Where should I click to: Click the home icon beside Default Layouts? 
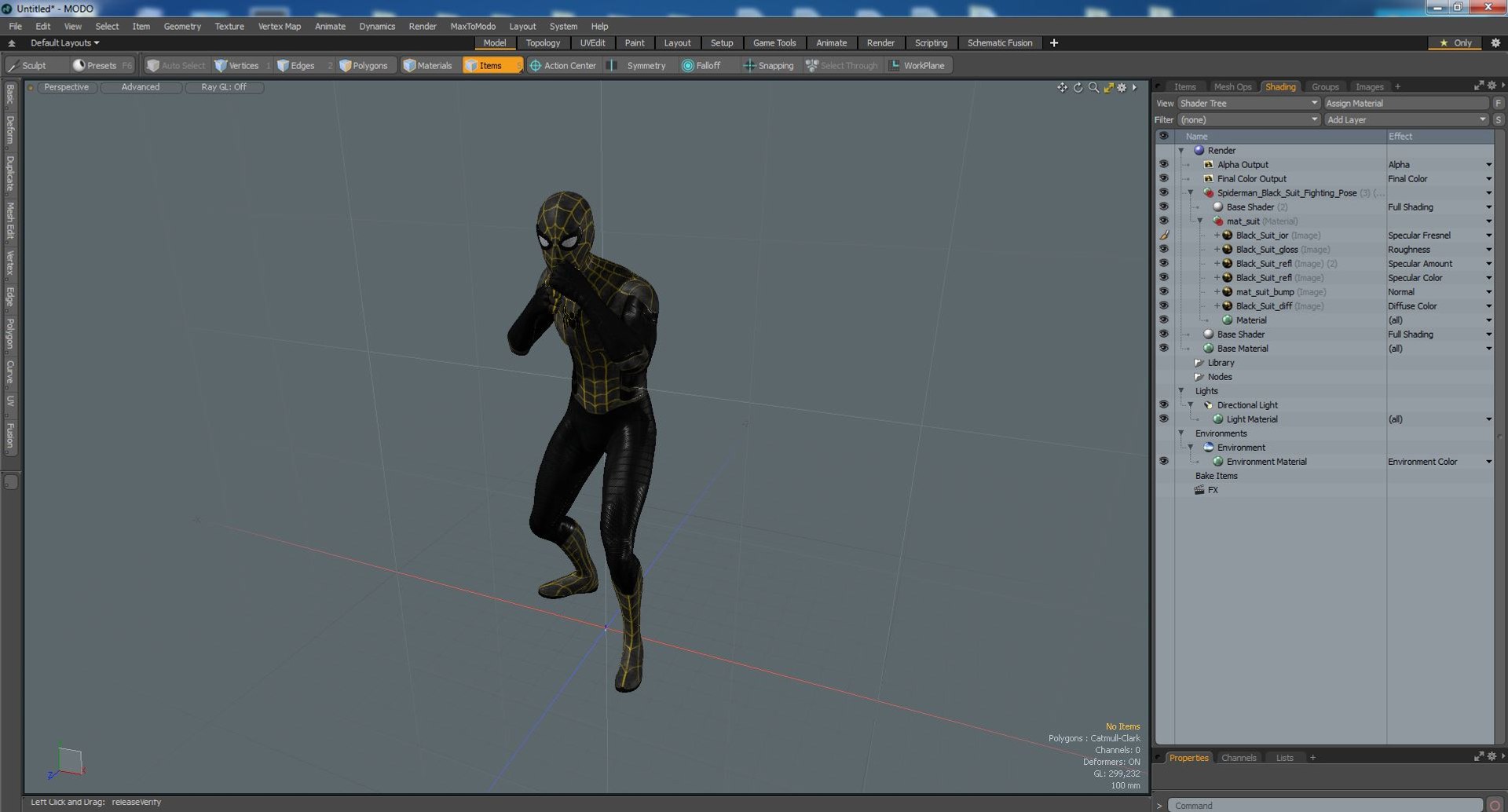(x=12, y=43)
